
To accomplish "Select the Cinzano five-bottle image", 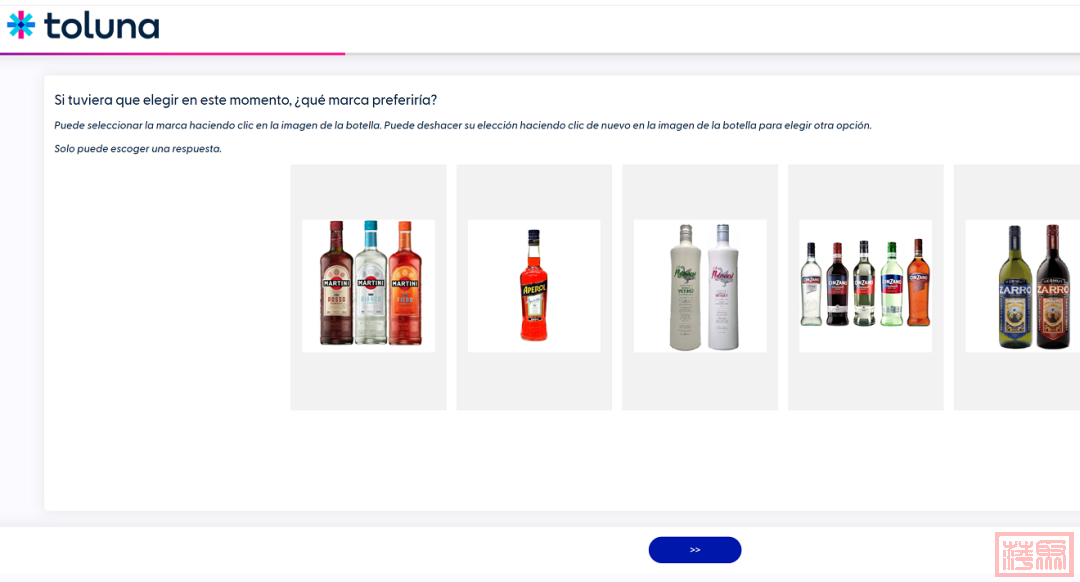I will (866, 286).
